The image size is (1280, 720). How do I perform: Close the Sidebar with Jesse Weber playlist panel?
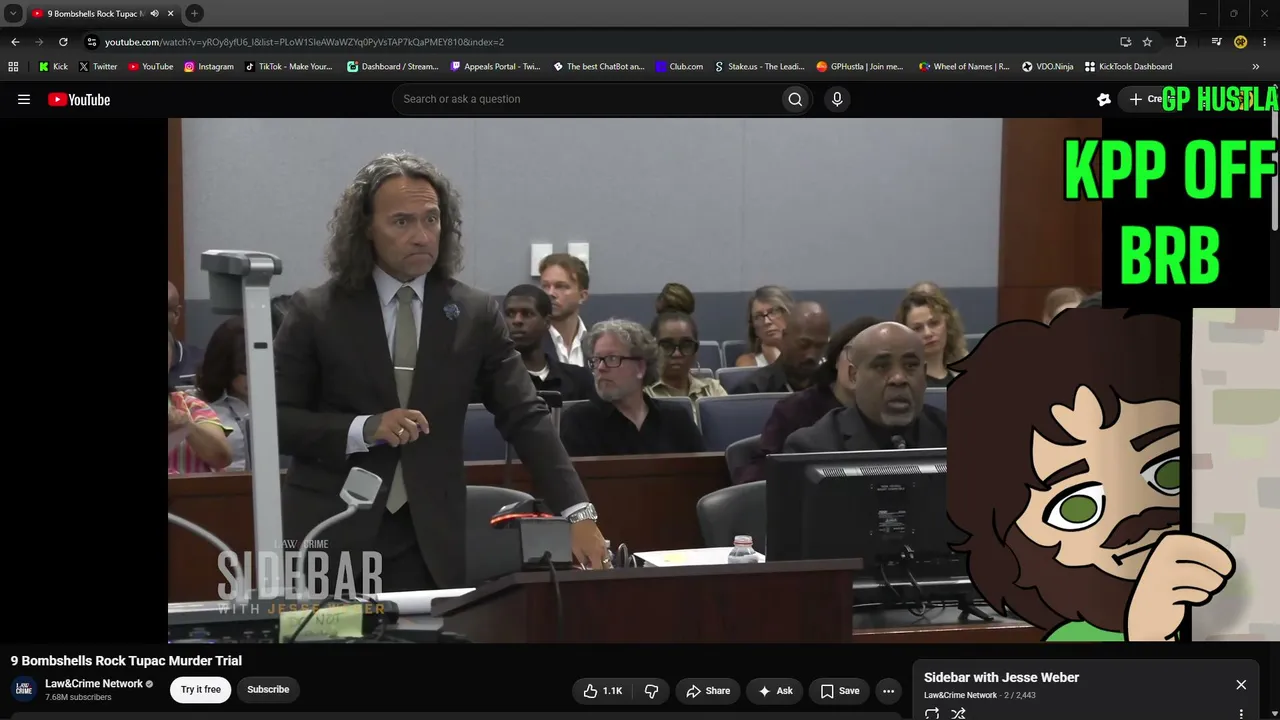coord(1241,685)
